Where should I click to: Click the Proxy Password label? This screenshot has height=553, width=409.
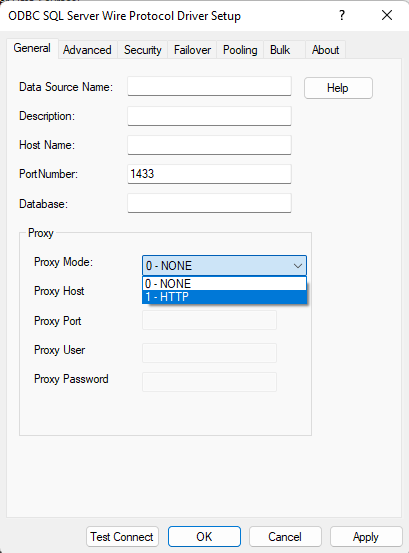coord(71,379)
